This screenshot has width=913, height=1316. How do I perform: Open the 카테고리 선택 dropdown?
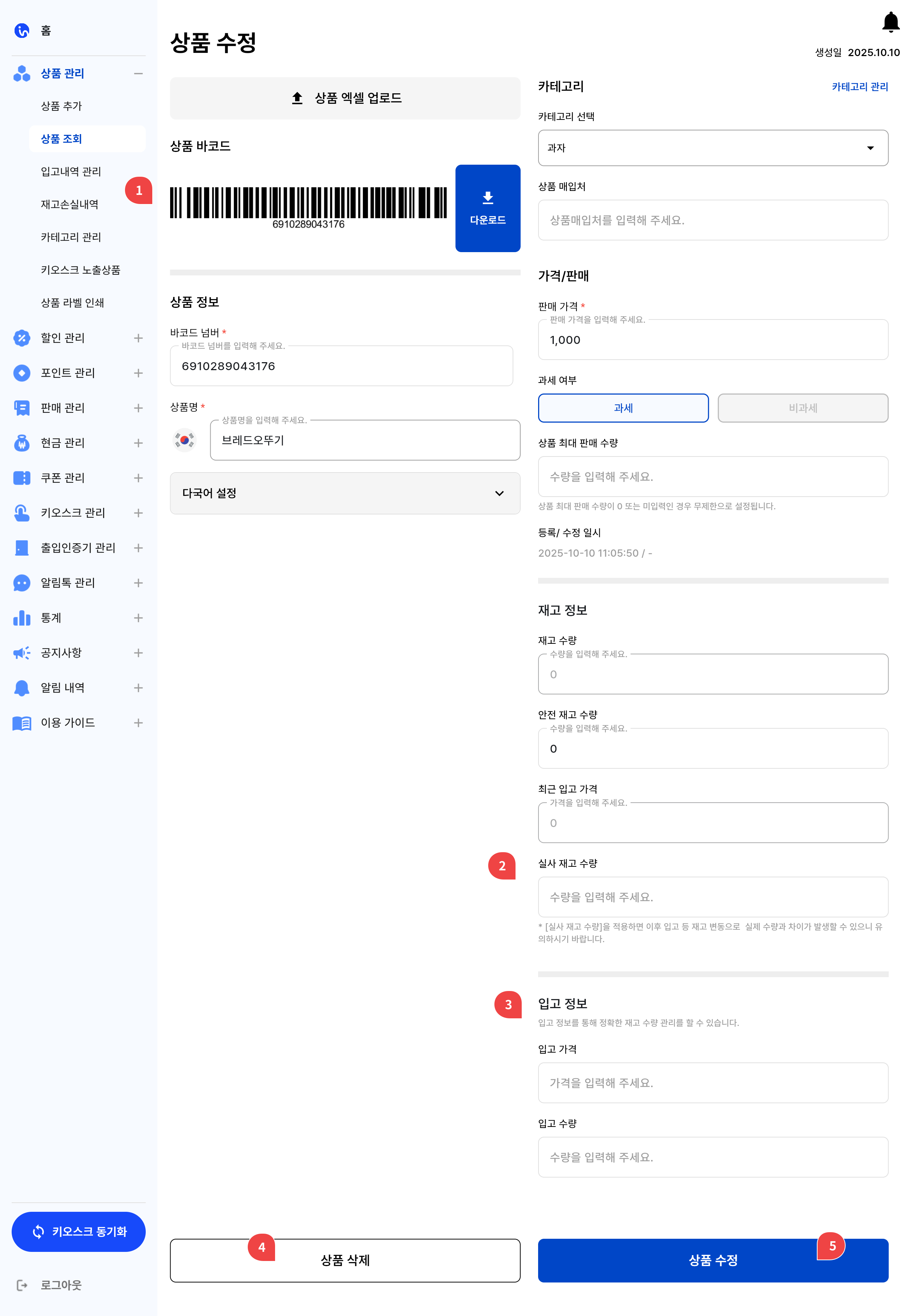point(713,148)
